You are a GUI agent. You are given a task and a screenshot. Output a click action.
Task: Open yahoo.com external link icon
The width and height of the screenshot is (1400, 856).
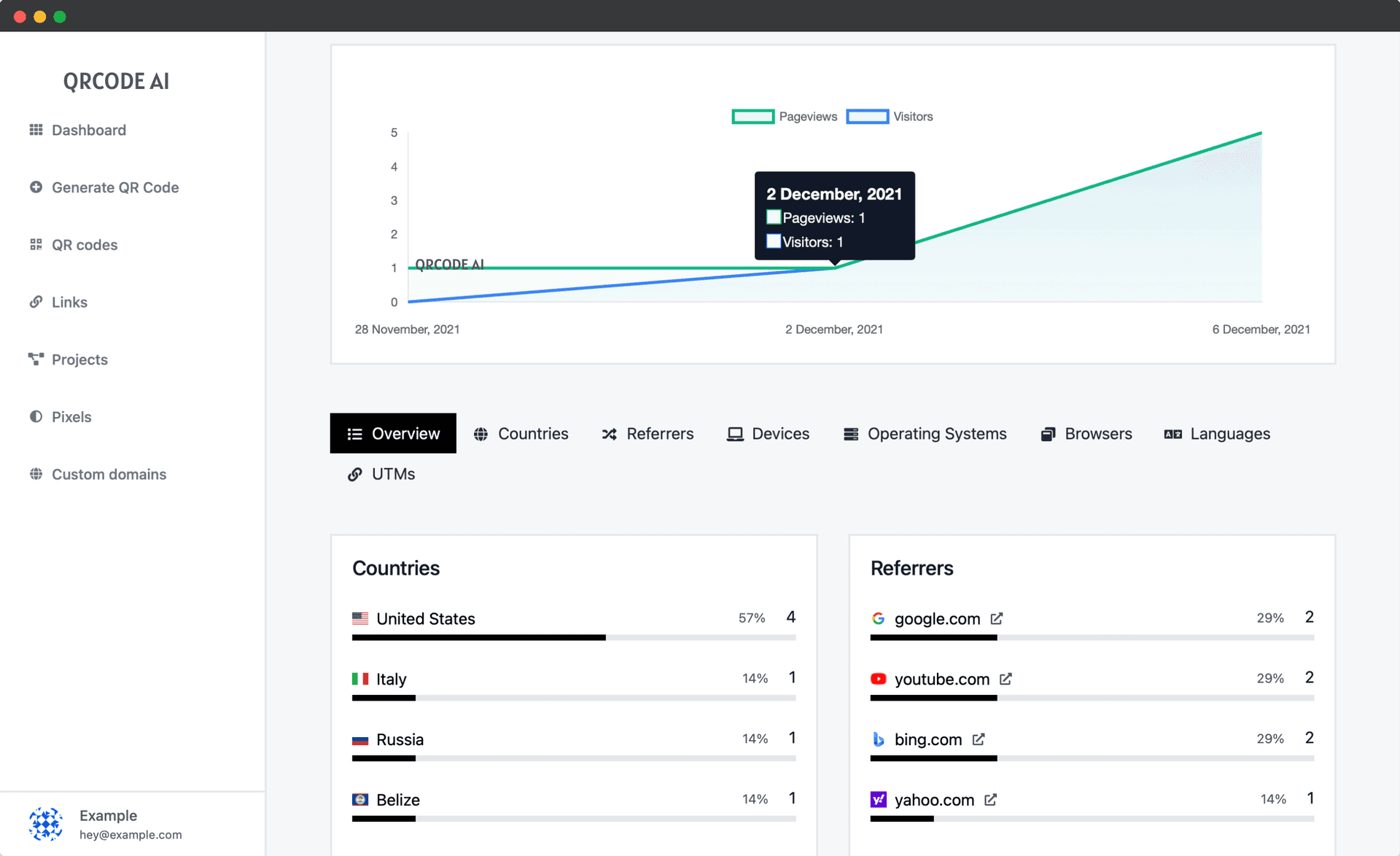click(x=991, y=800)
